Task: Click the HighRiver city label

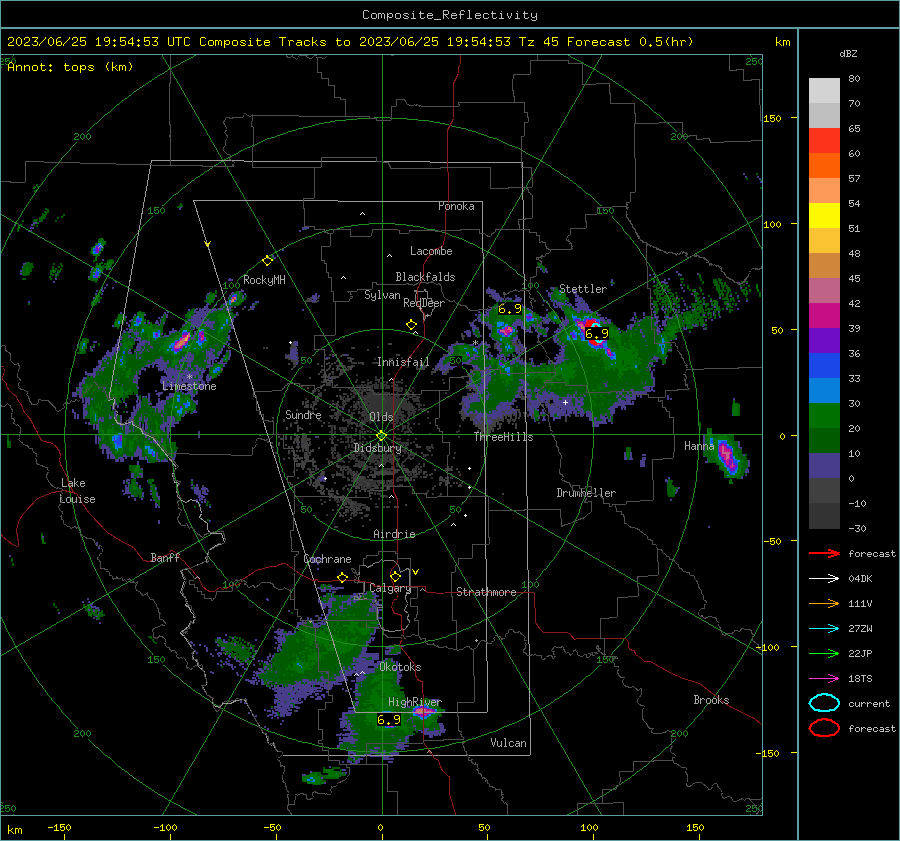Action: [414, 702]
